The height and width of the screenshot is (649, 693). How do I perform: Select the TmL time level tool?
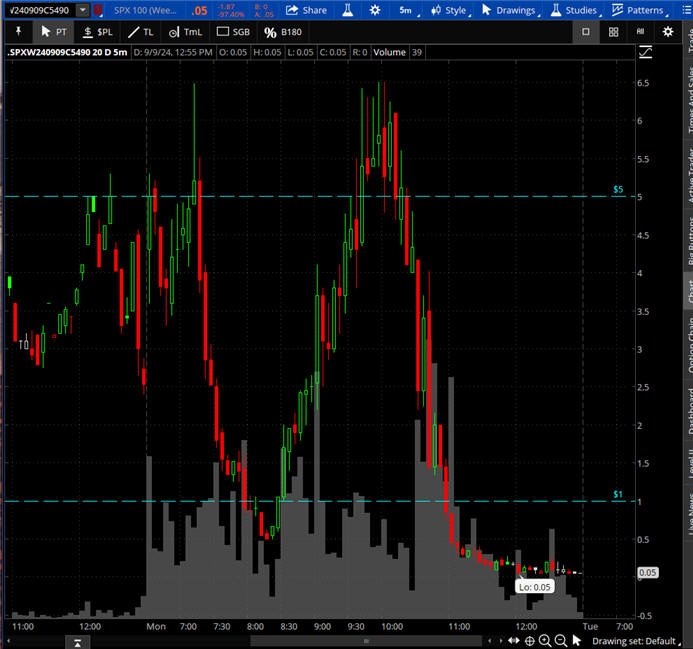tap(185, 32)
